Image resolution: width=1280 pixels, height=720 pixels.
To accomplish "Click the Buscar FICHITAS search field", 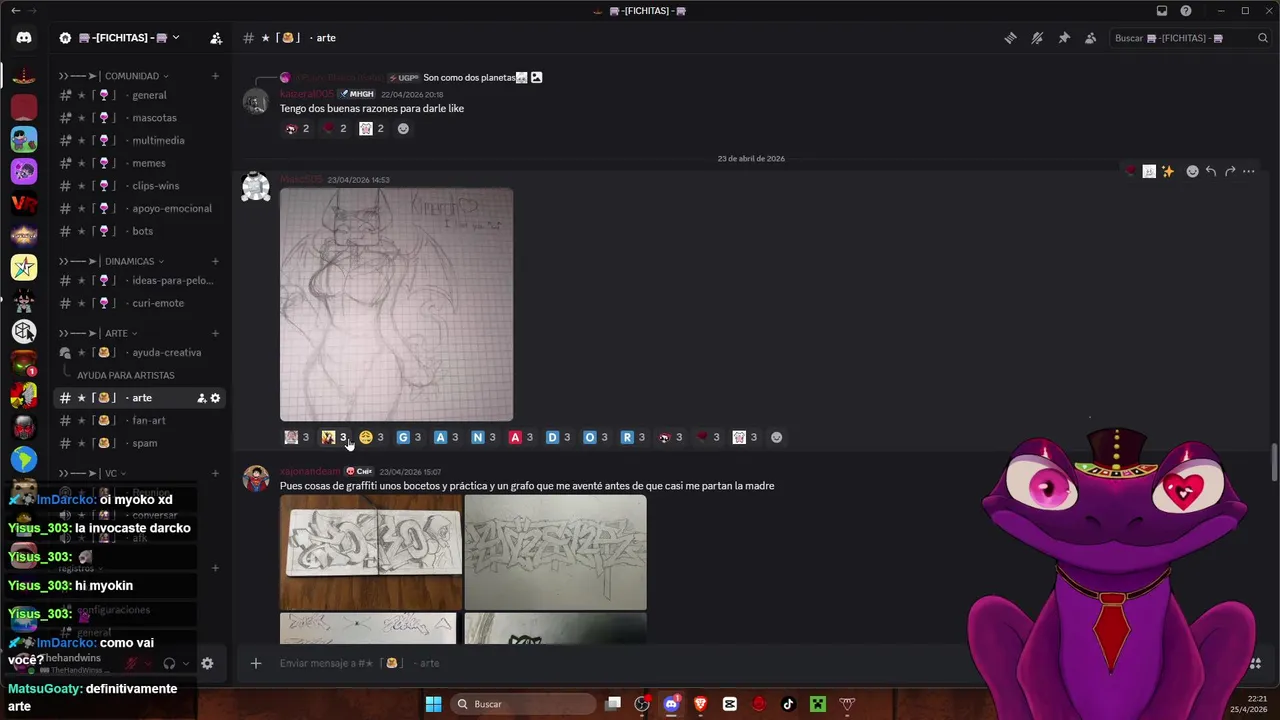I will pyautogui.click(x=1190, y=38).
